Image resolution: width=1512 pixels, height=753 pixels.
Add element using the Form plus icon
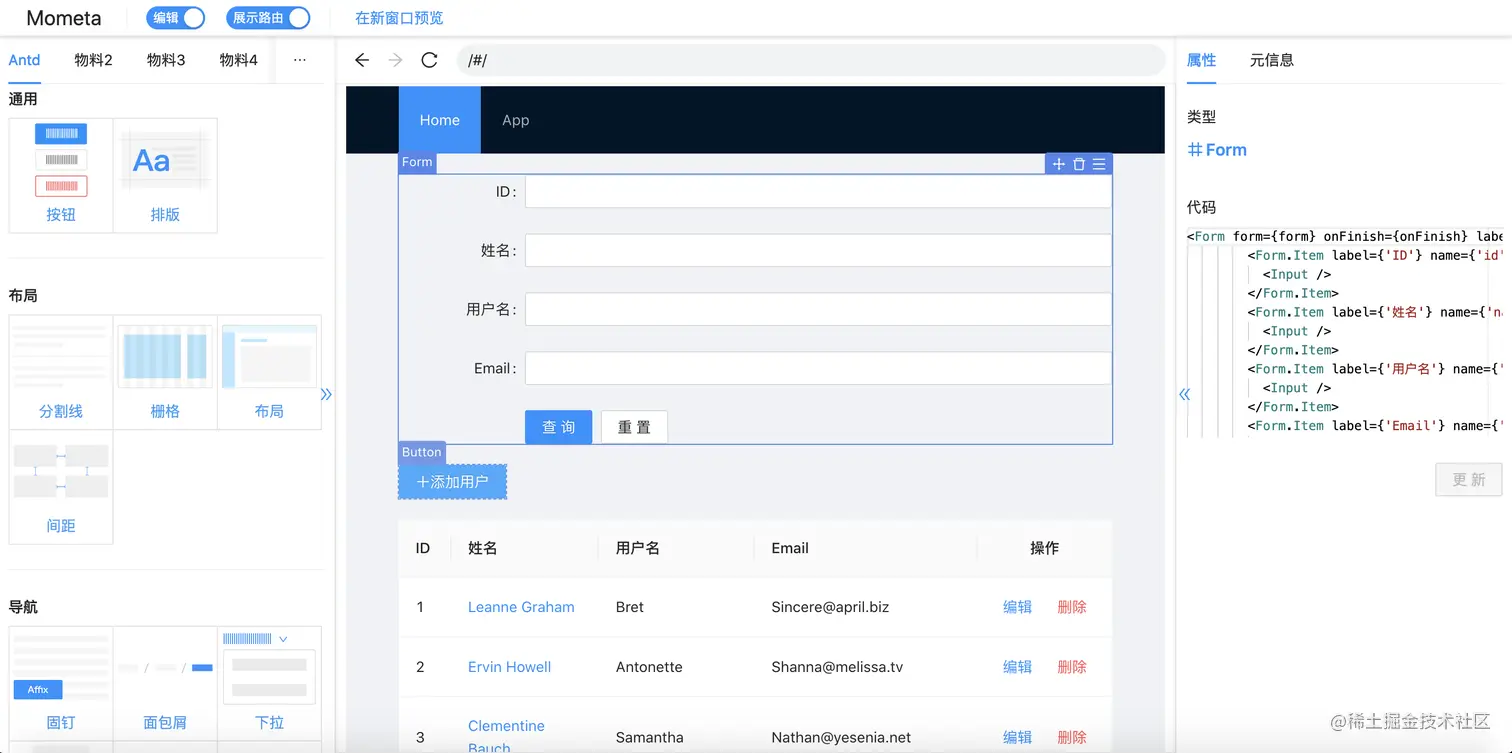click(1059, 164)
